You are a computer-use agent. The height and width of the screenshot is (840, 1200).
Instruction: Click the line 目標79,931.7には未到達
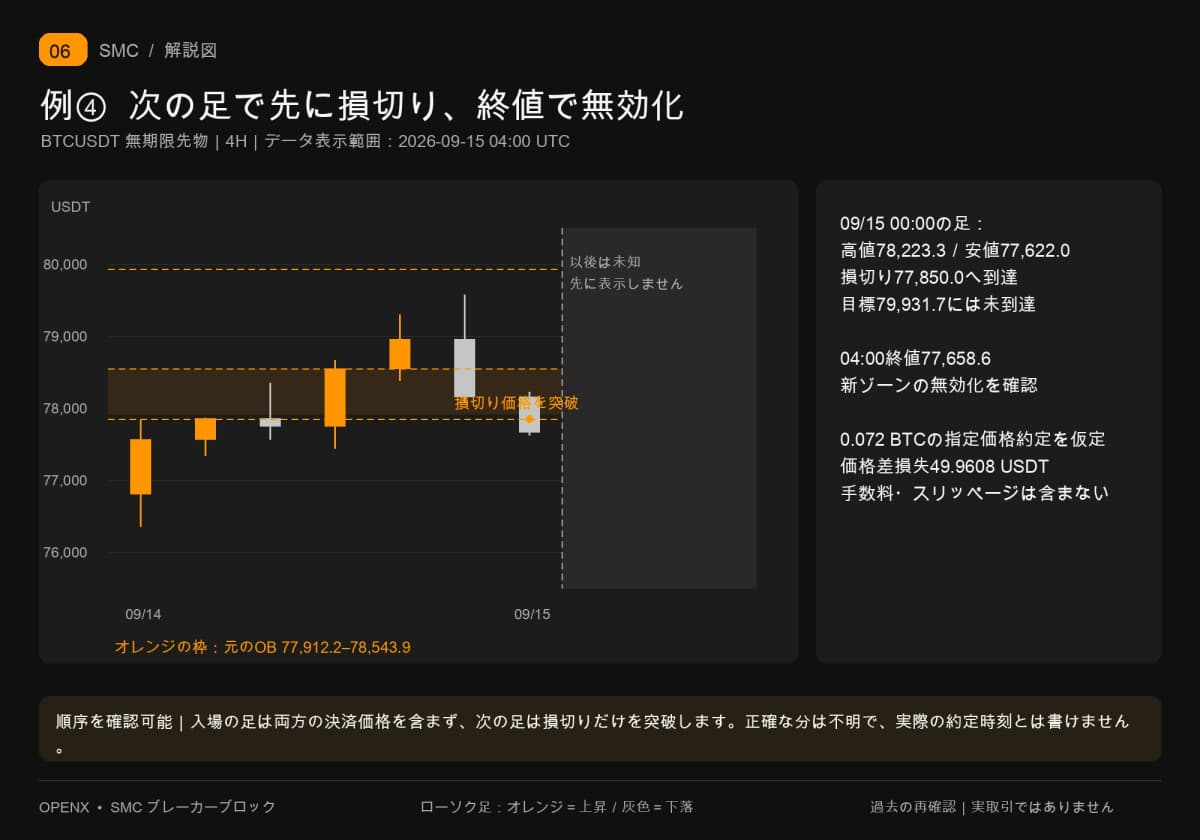click(x=938, y=305)
